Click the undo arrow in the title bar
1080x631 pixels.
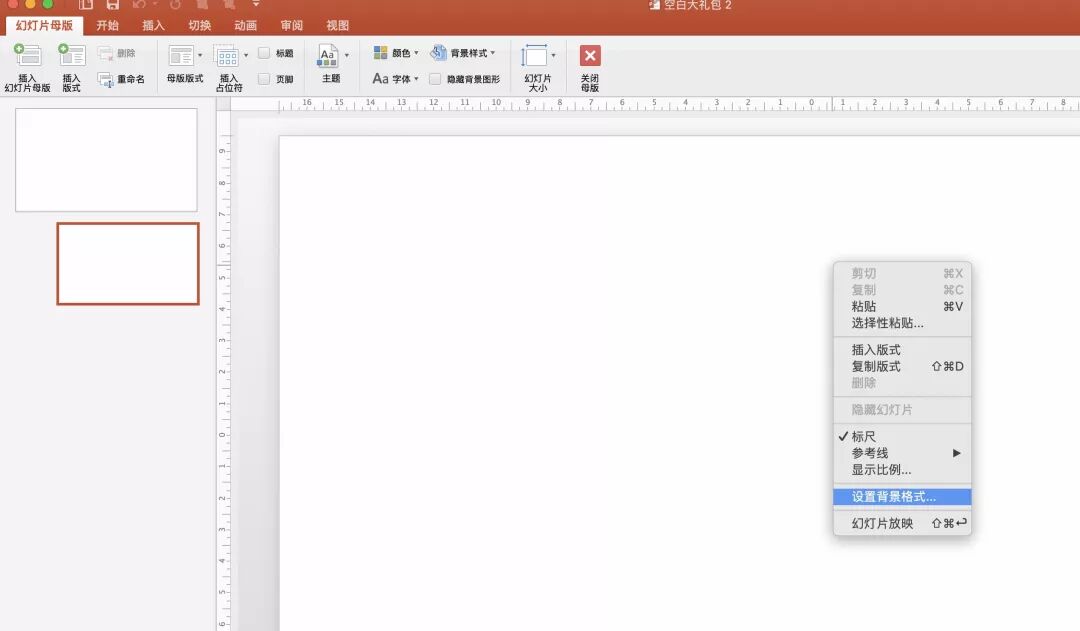pyautogui.click(x=140, y=4)
